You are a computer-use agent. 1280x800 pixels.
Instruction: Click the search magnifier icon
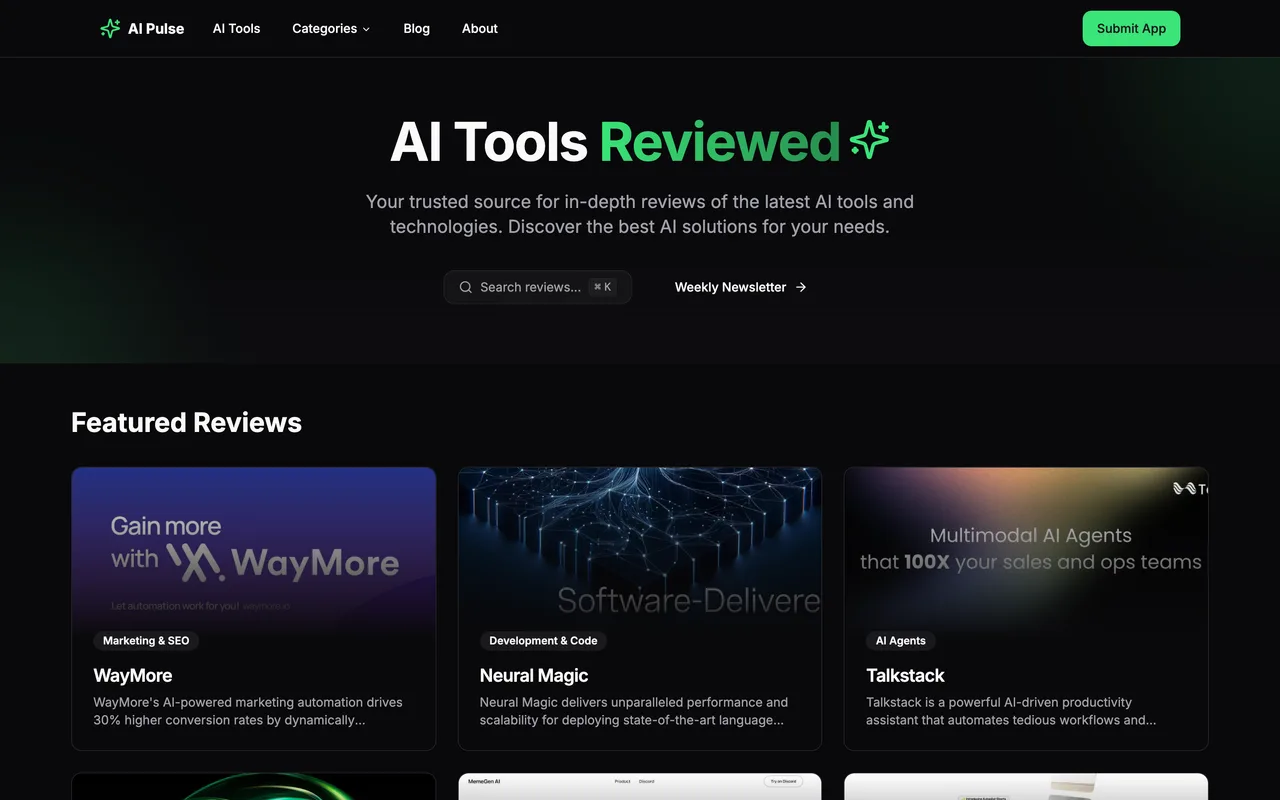(465, 287)
